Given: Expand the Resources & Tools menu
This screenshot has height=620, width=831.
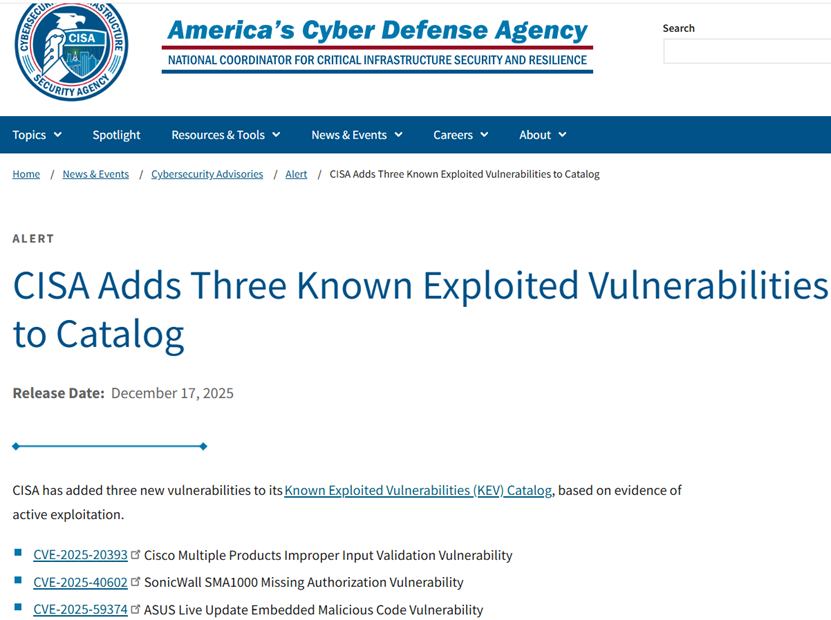Looking at the screenshot, I should (225, 135).
